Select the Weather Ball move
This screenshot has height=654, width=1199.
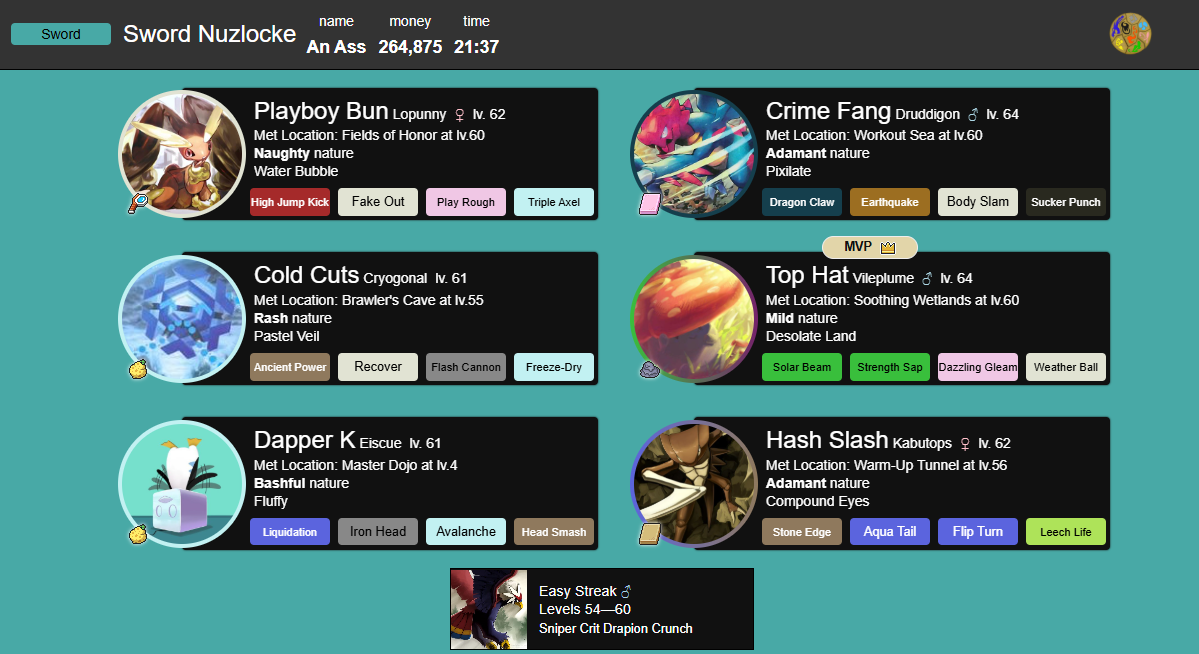[x=1066, y=367]
